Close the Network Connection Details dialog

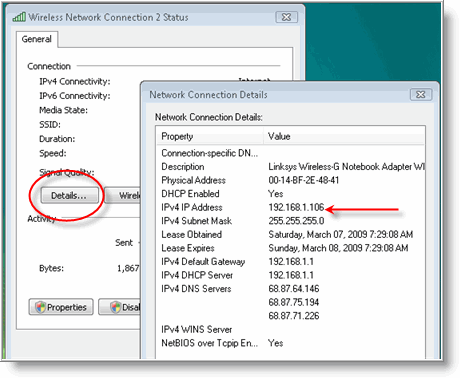tap(421, 95)
